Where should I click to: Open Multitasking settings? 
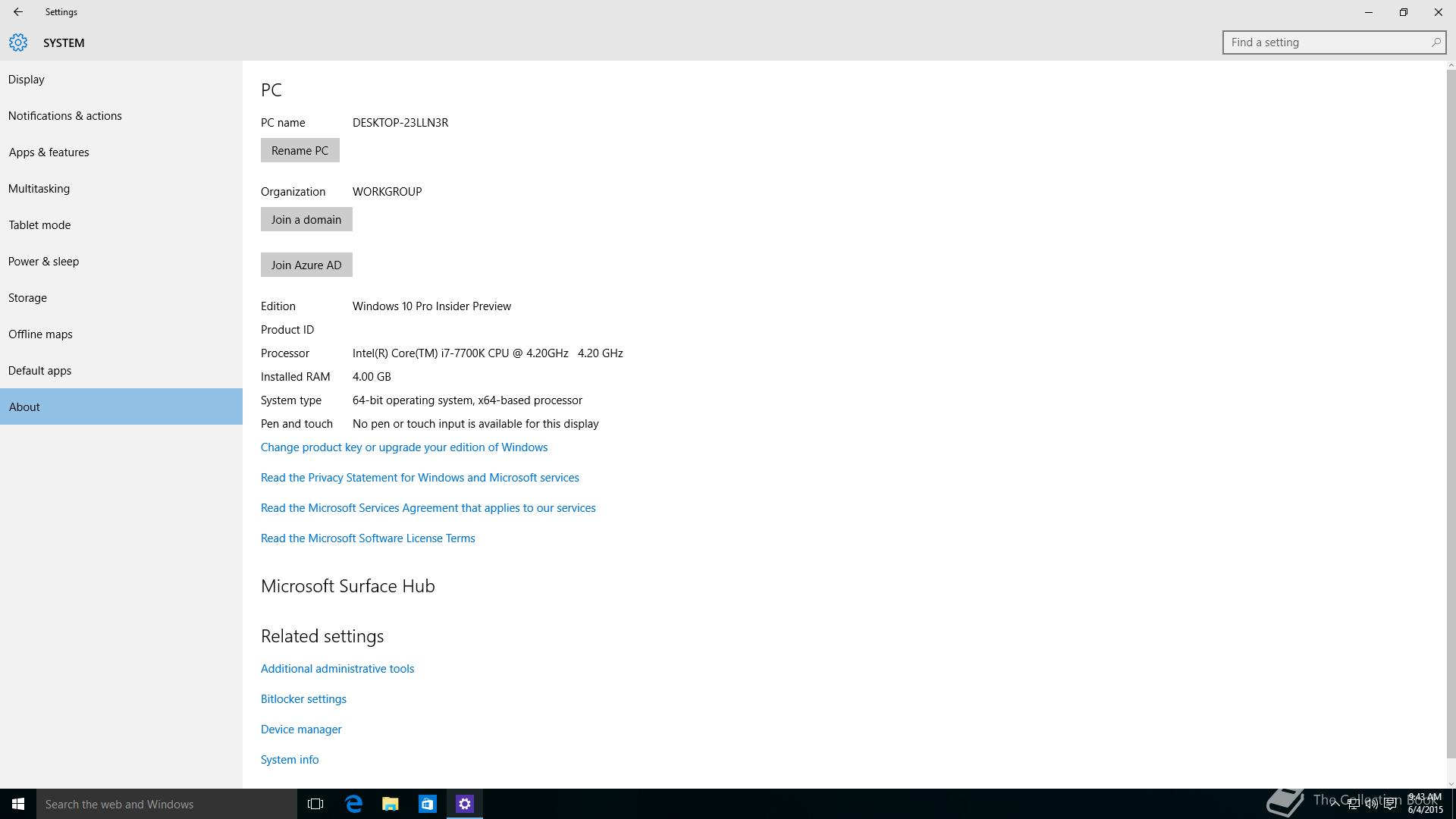pyautogui.click(x=121, y=188)
